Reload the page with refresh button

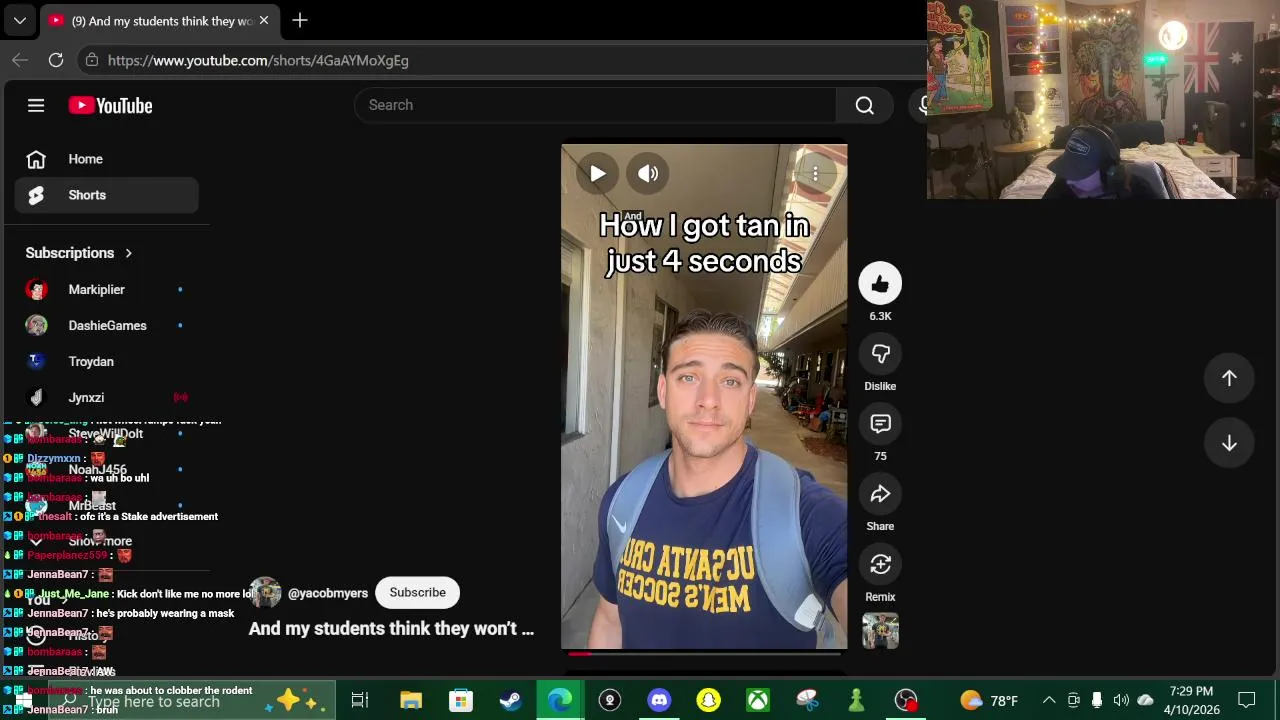tap(56, 60)
